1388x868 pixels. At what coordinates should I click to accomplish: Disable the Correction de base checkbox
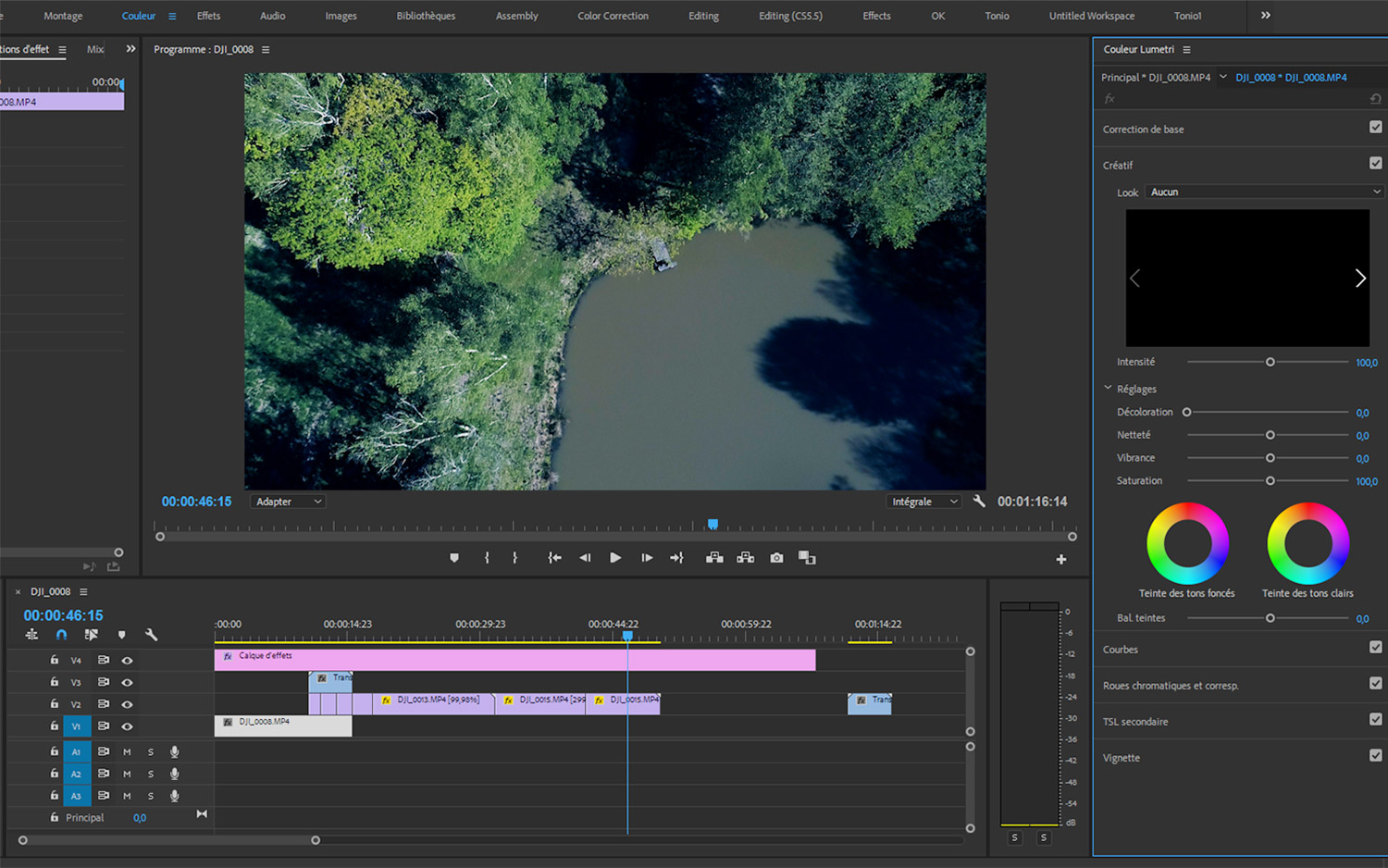1375,128
